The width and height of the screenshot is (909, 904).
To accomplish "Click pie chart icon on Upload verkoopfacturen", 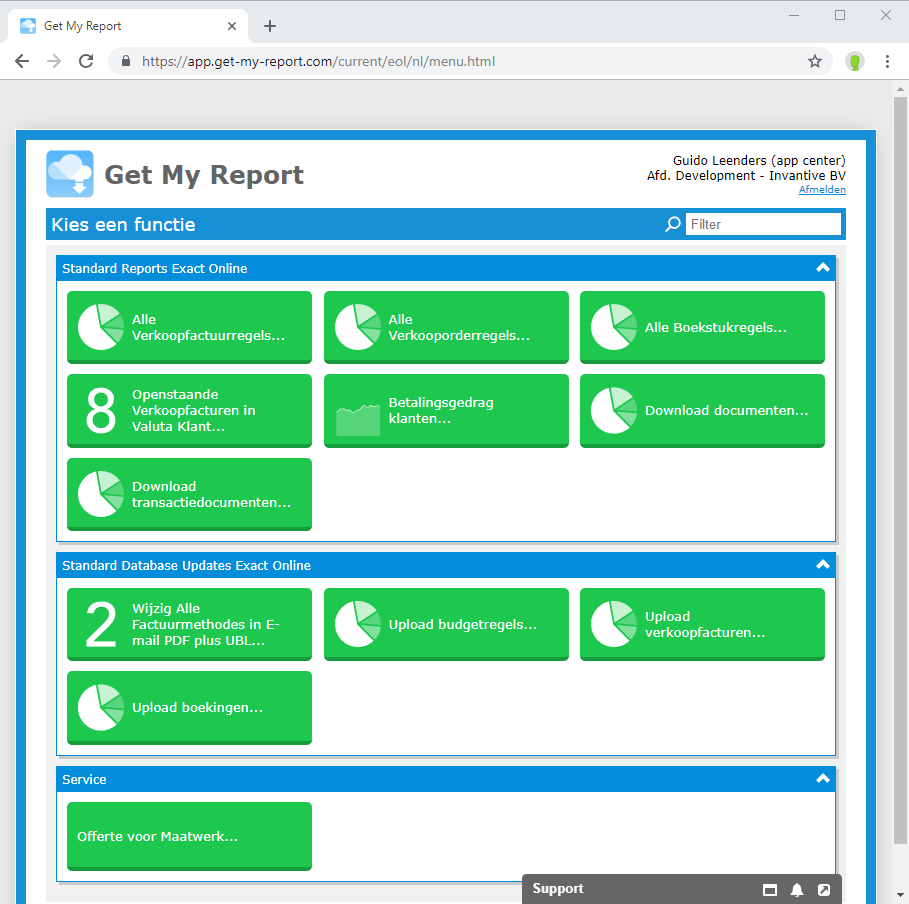I will (x=614, y=624).
